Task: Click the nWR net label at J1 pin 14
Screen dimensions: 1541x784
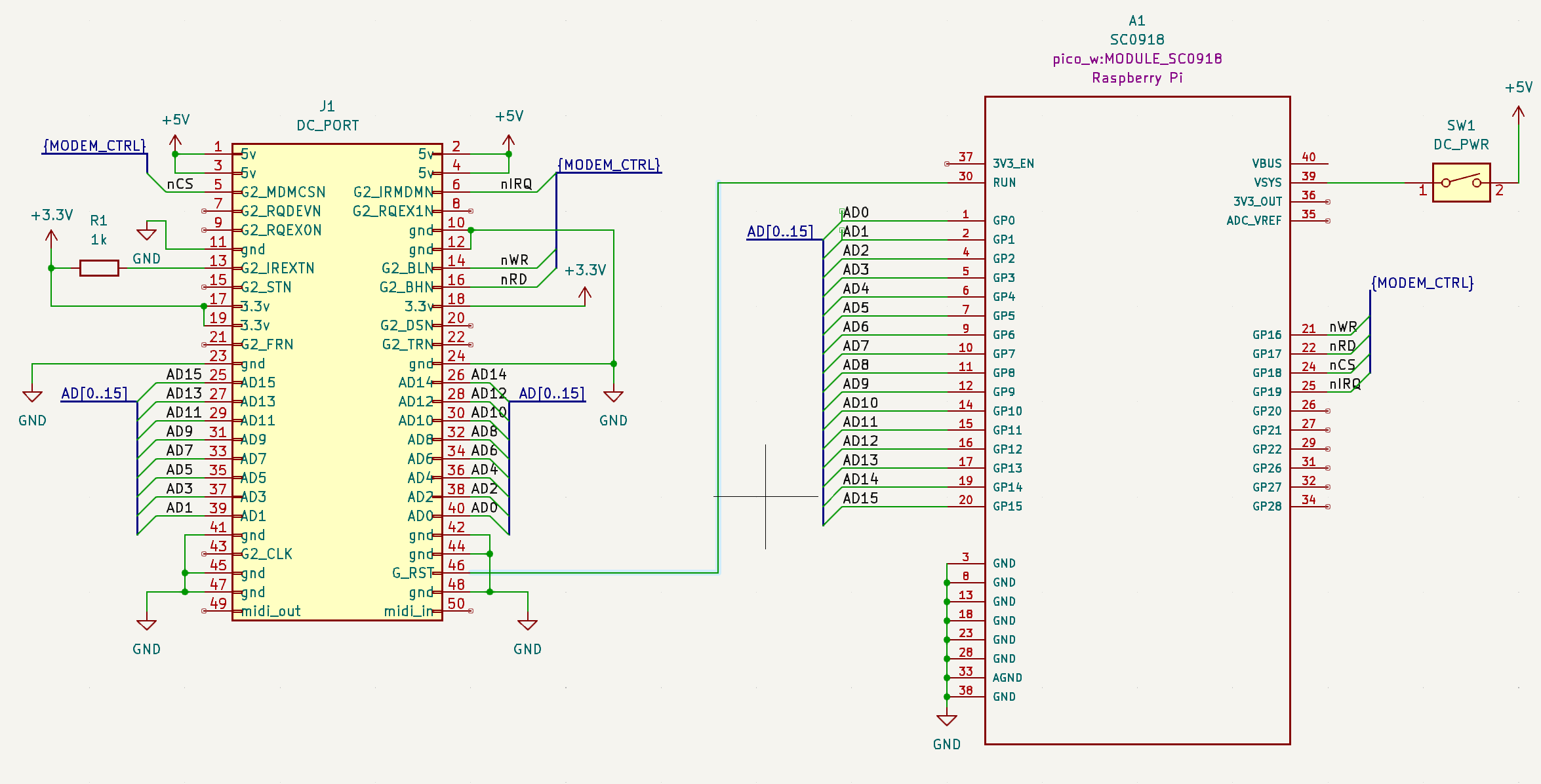Action: click(x=515, y=260)
